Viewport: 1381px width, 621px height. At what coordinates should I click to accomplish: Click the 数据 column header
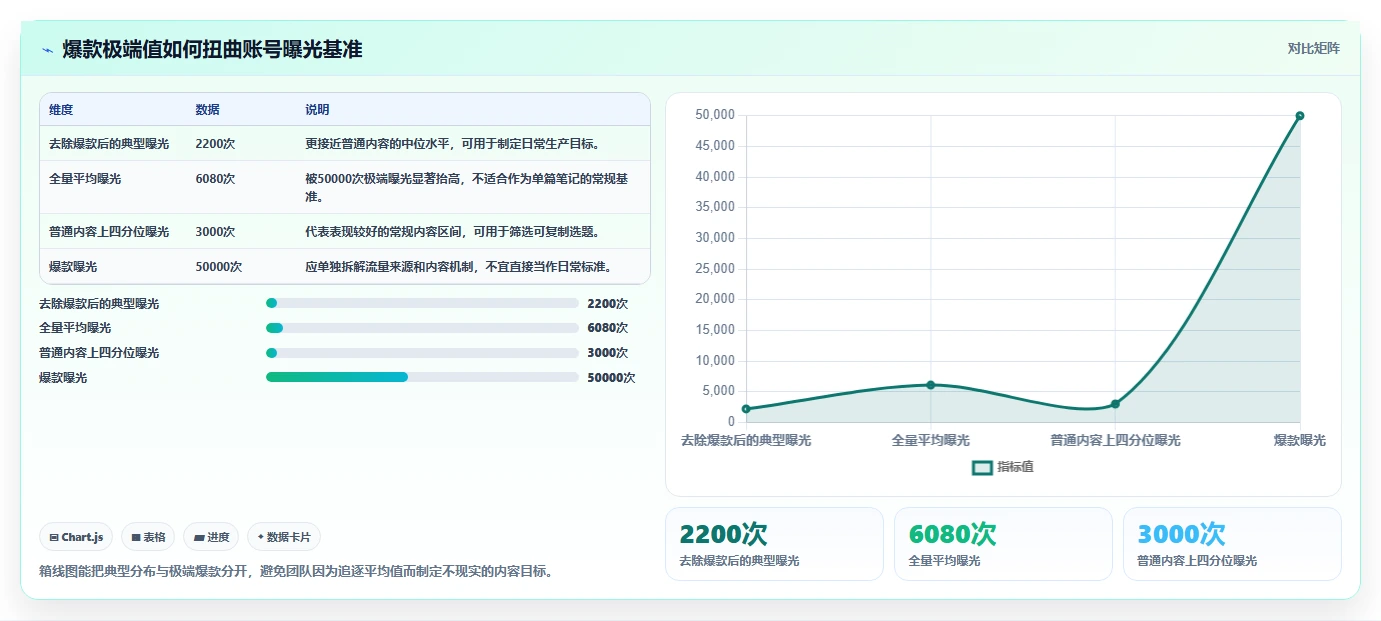click(x=208, y=110)
